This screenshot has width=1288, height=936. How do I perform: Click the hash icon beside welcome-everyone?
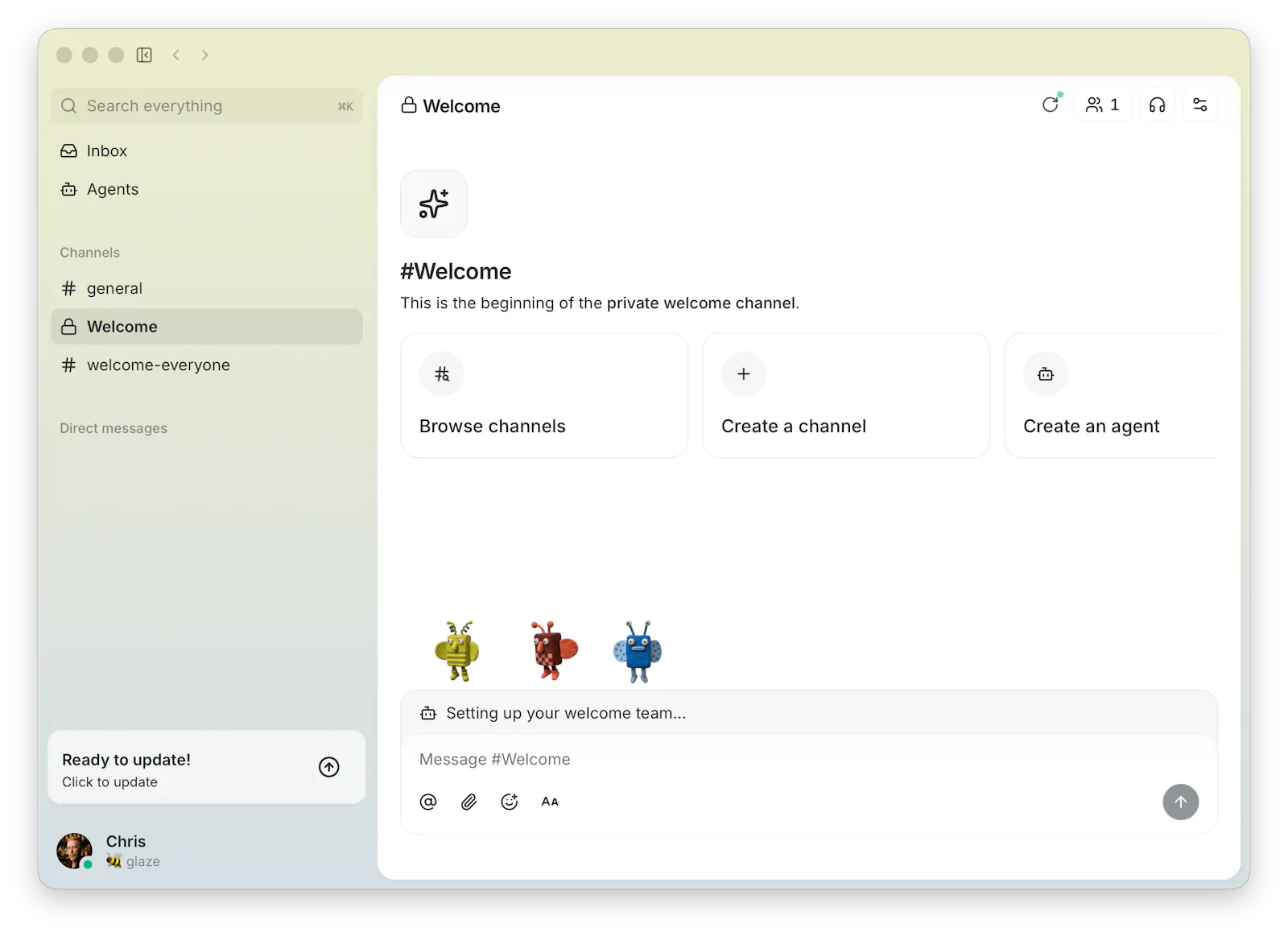pos(69,365)
